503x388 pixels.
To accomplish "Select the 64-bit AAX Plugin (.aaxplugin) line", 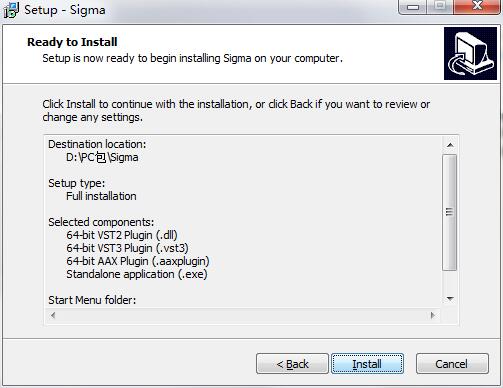I will pos(138,261).
